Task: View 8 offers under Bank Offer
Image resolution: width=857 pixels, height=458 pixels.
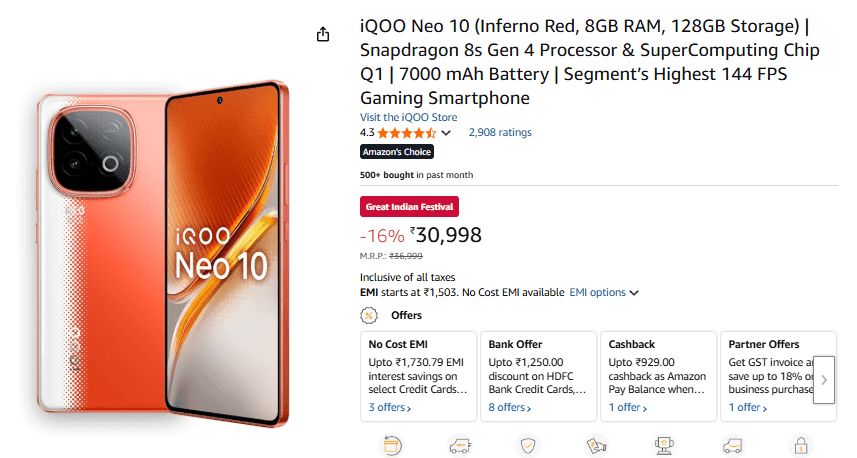Action: pos(509,408)
